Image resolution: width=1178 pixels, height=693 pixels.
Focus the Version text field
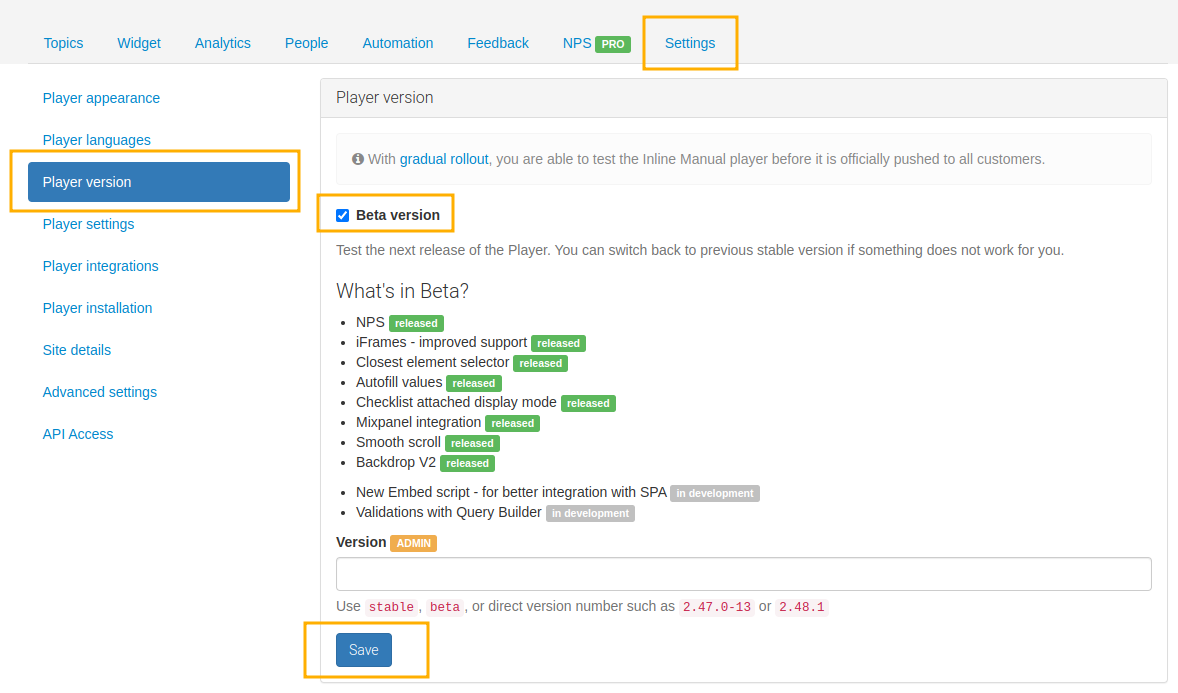click(743, 574)
